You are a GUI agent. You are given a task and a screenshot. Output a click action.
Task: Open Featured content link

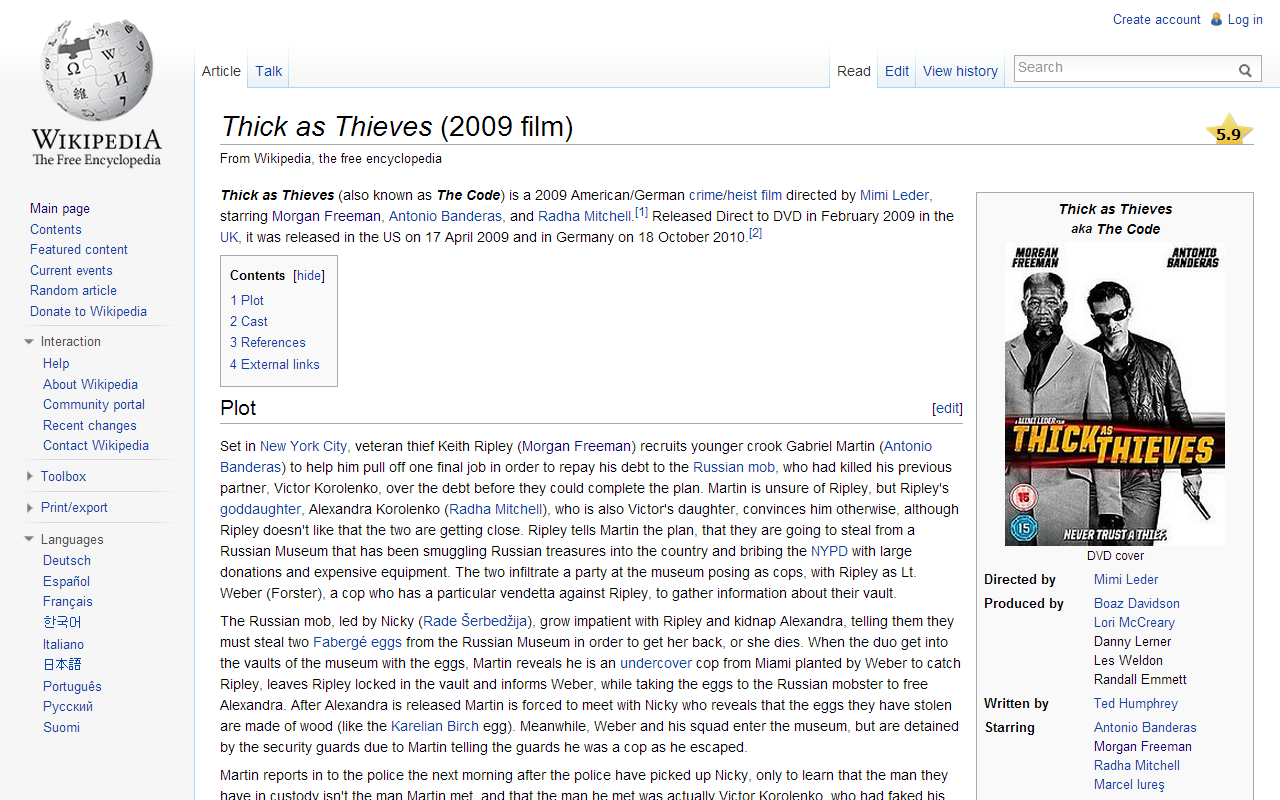coord(79,250)
